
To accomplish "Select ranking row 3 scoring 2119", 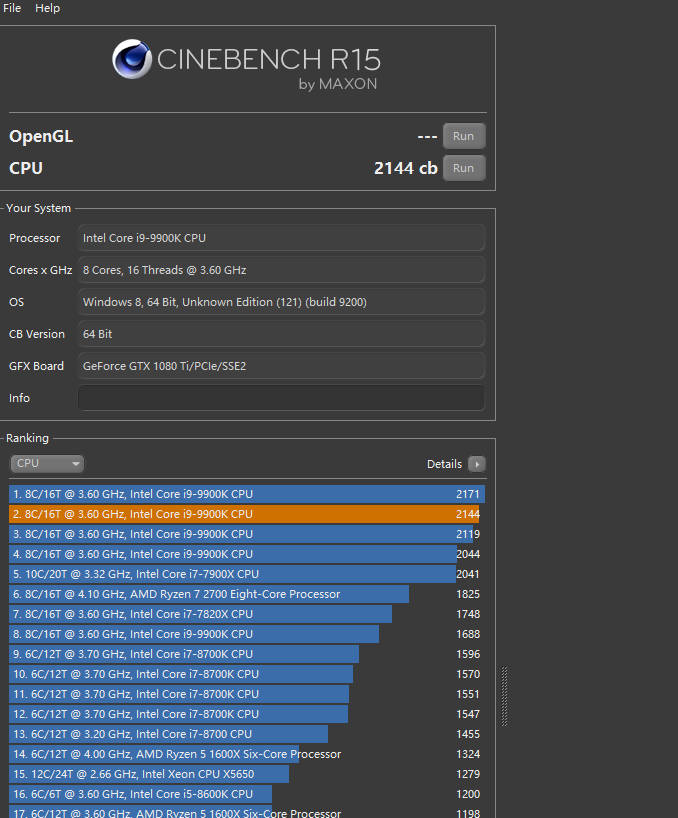I will [247, 534].
